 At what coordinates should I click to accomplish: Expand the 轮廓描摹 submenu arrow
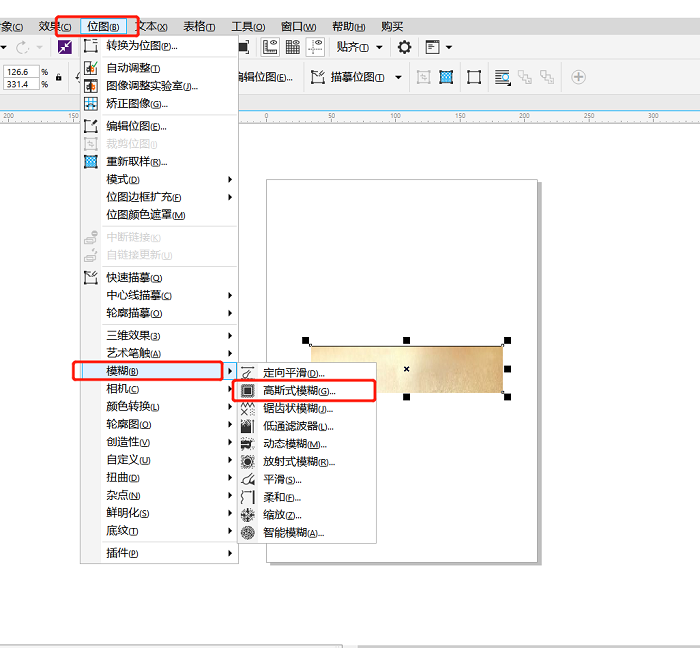(230, 313)
